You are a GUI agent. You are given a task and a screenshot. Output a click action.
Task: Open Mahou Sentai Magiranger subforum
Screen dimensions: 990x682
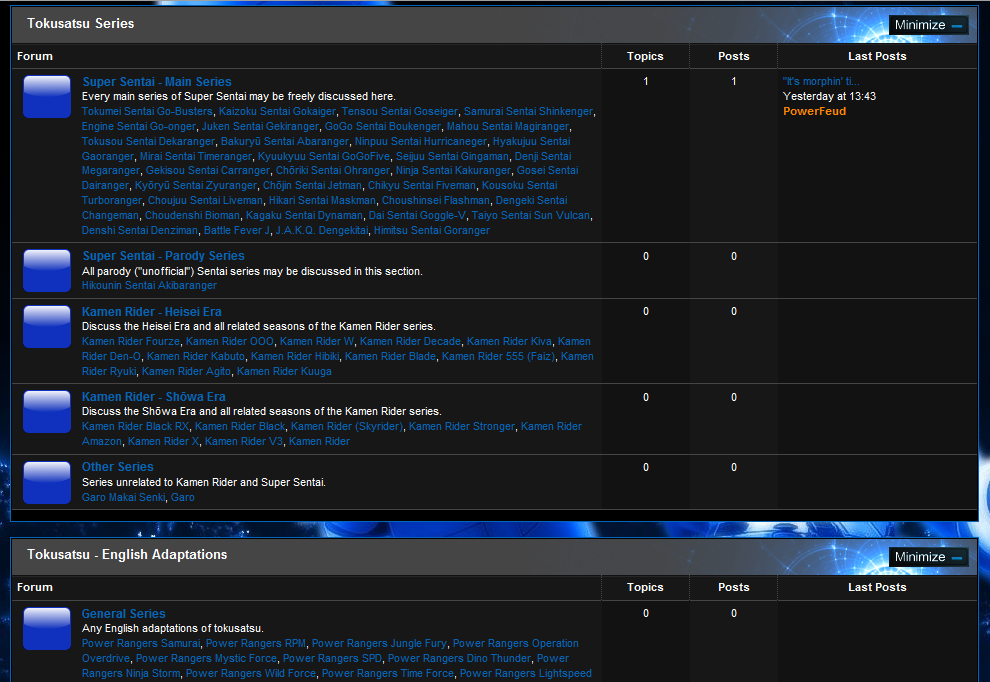point(508,126)
